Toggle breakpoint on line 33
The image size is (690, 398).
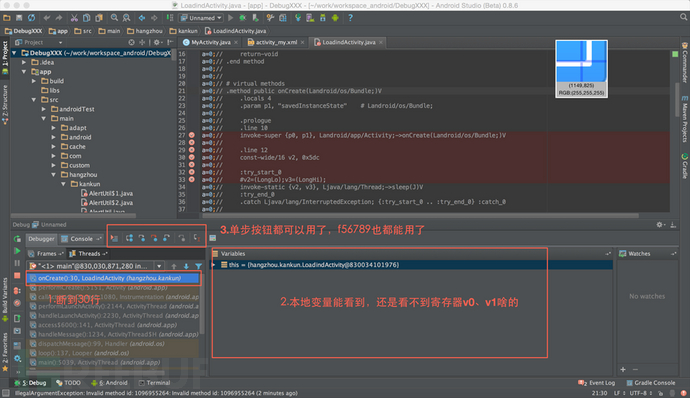(x=192, y=180)
